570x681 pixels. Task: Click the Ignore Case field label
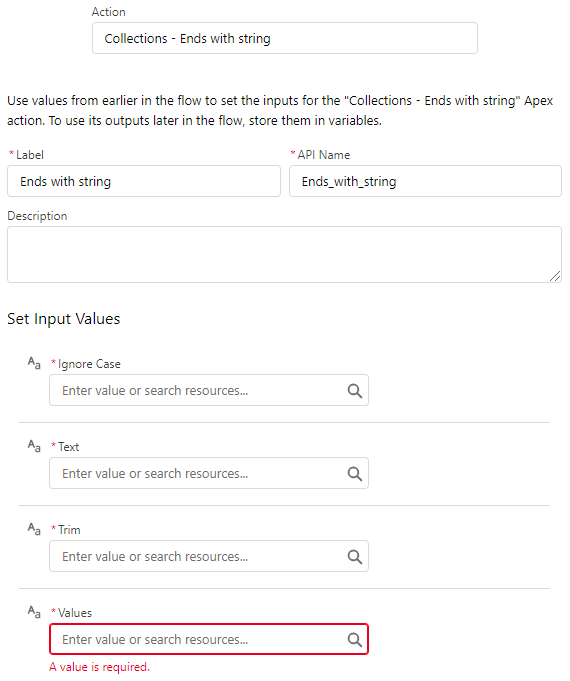click(89, 364)
